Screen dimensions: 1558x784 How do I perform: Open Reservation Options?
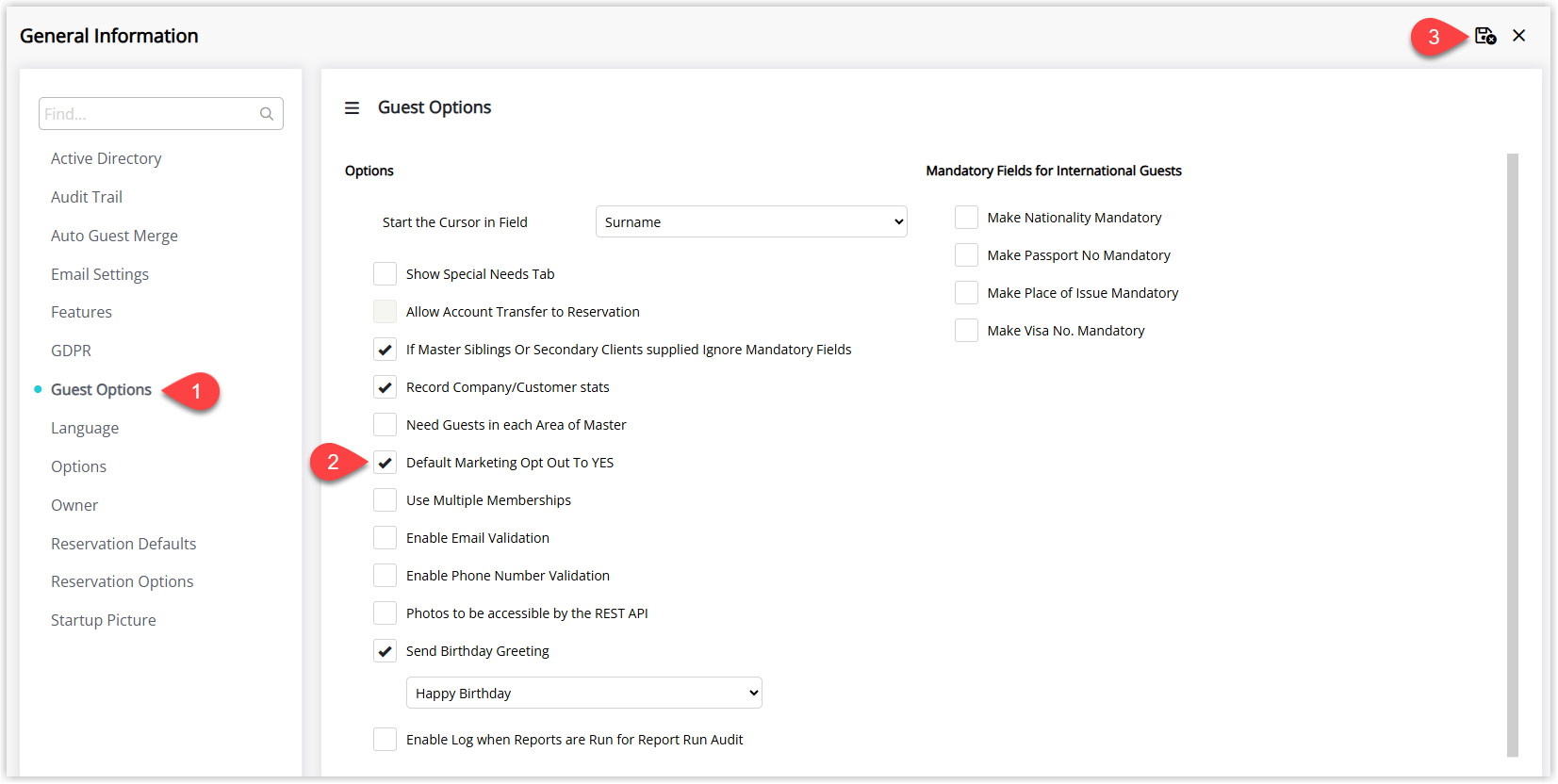click(123, 581)
